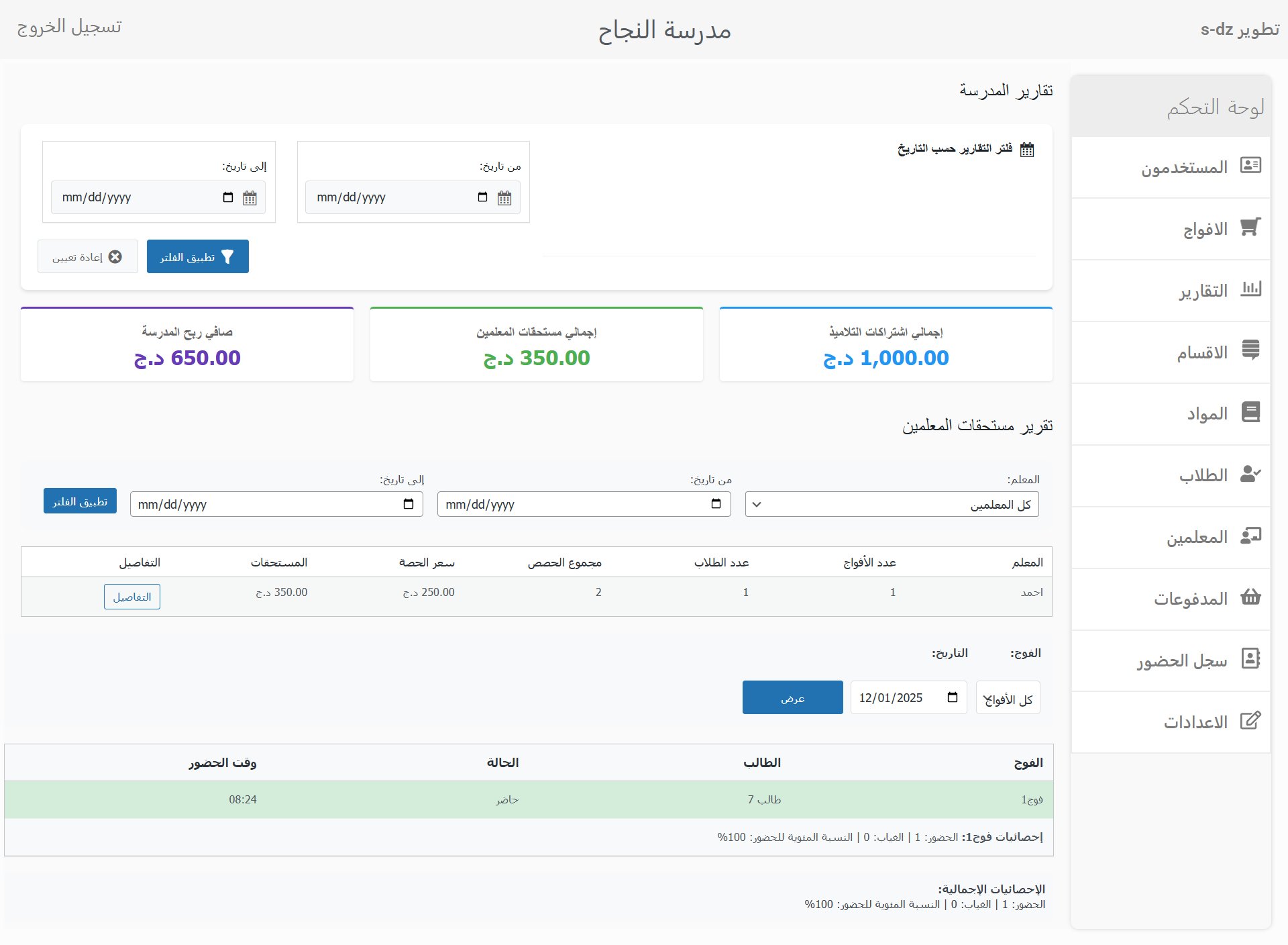This screenshot has width=1288, height=945.
Task: Go to الطلاب in sidebar menu
Action: pos(1203,476)
